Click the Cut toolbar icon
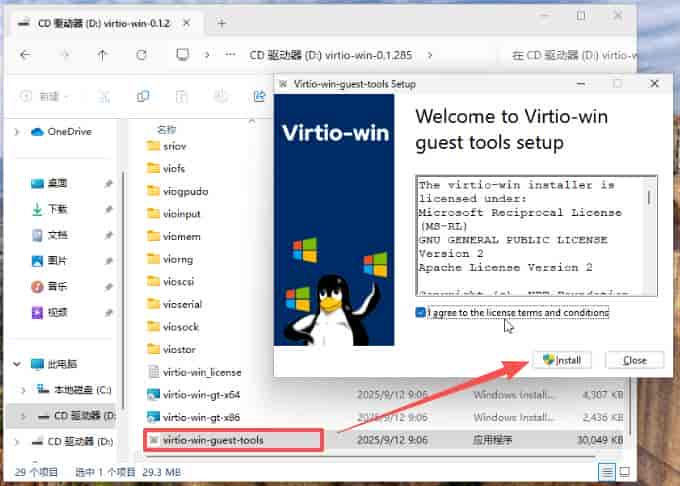The image size is (680, 486). click(x=104, y=96)
